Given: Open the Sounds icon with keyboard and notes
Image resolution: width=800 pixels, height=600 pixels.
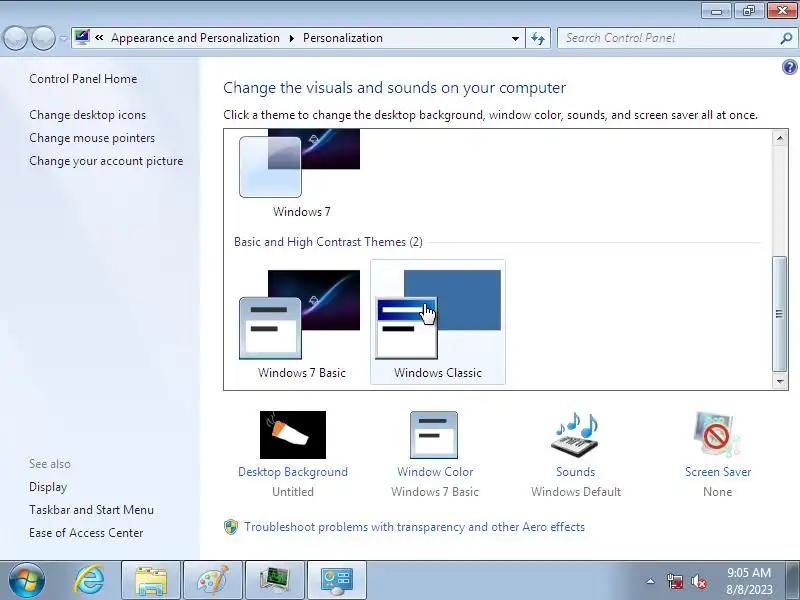Looking at the screenshot, I should [575, 435].
